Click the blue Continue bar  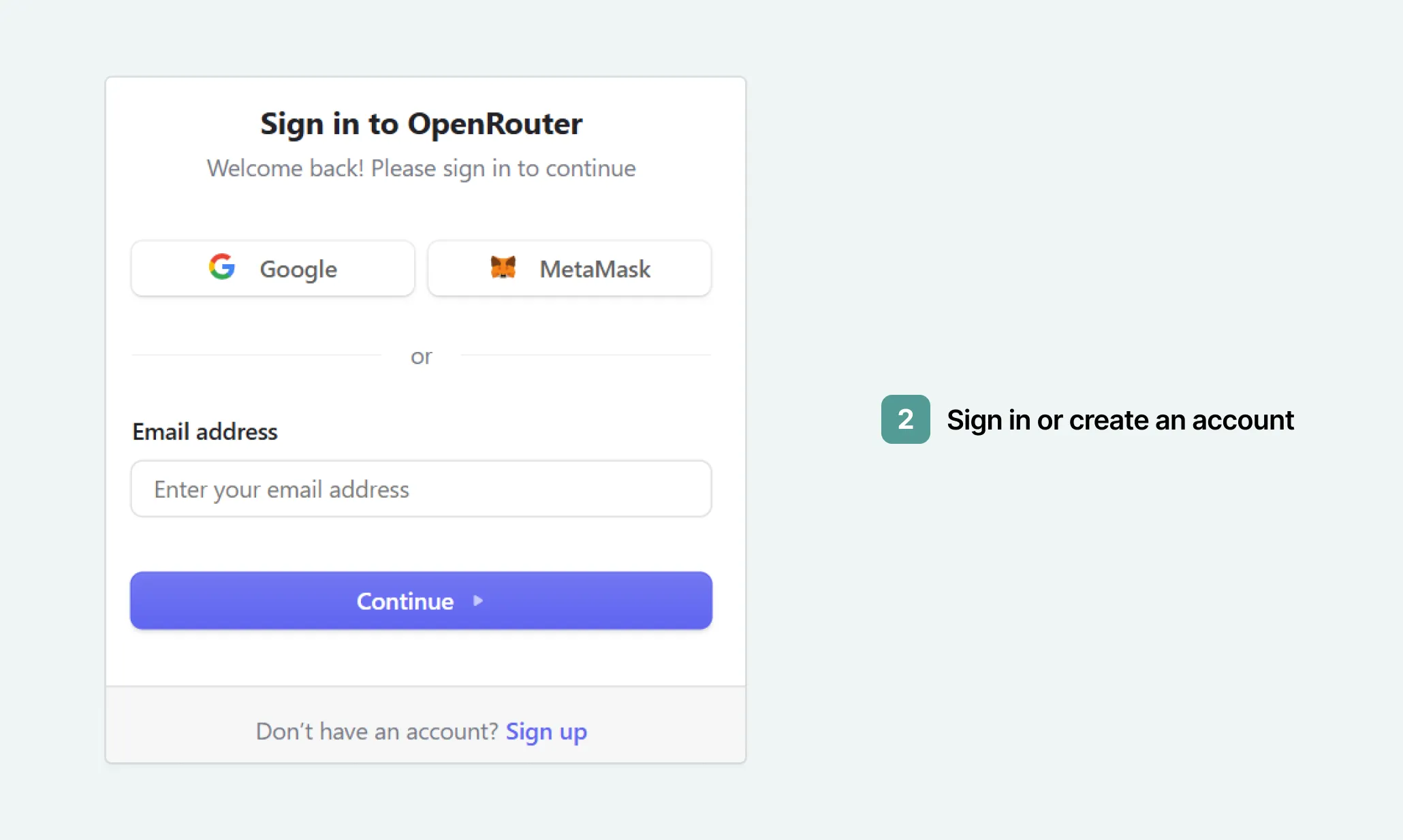(x=421, y=600)
